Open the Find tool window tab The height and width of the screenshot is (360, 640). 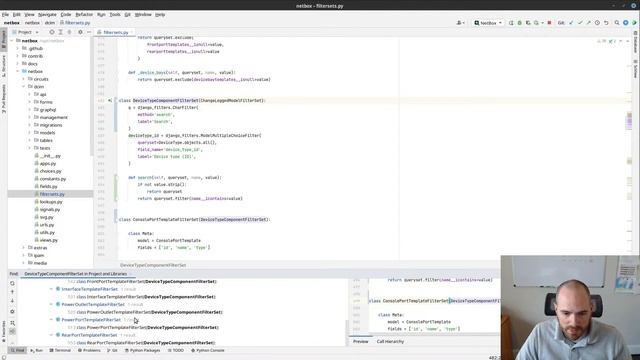pyautogui.click(x=18, y=350)
